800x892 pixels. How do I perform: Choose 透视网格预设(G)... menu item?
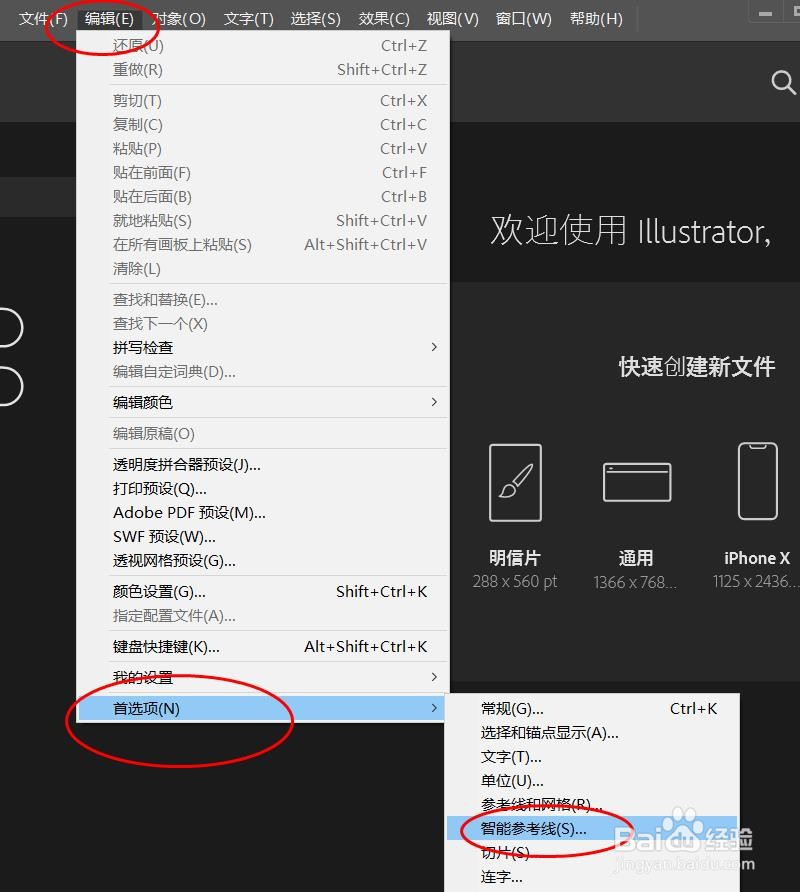tap(263, 560)
